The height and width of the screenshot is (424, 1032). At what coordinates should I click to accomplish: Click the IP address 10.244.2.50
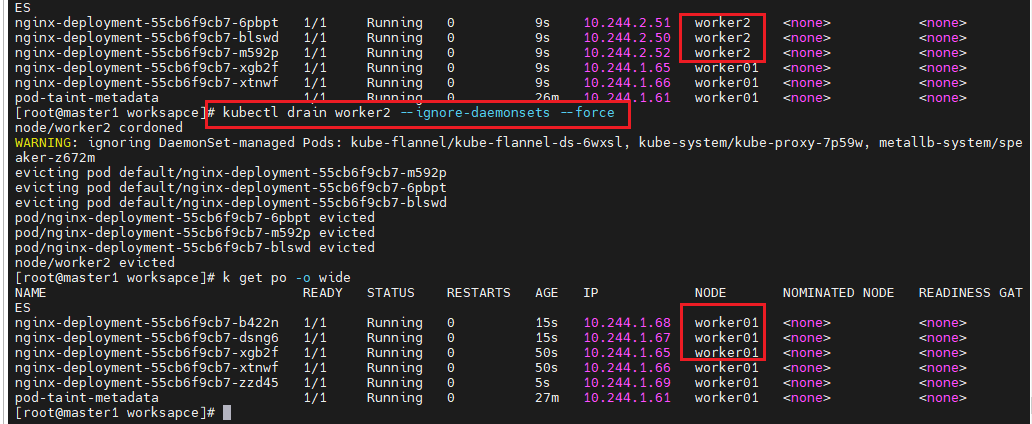point(627,38)
